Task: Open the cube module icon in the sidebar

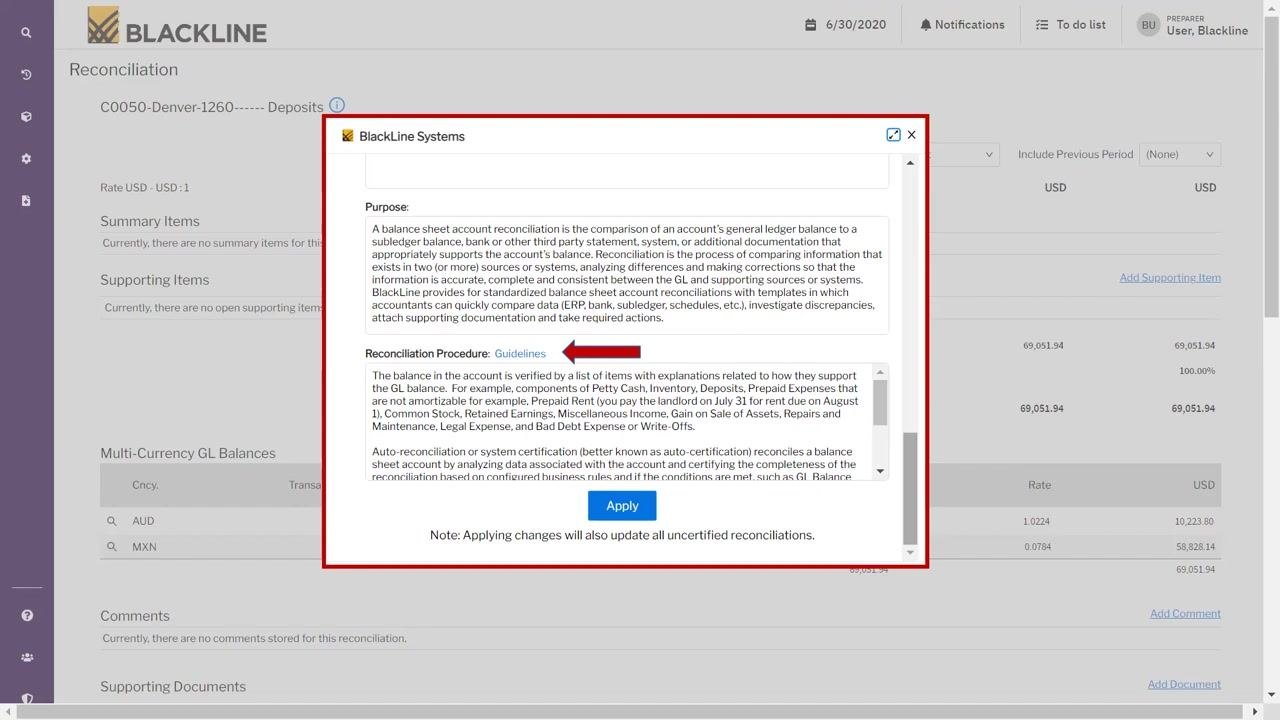Action: coord(26,117)
